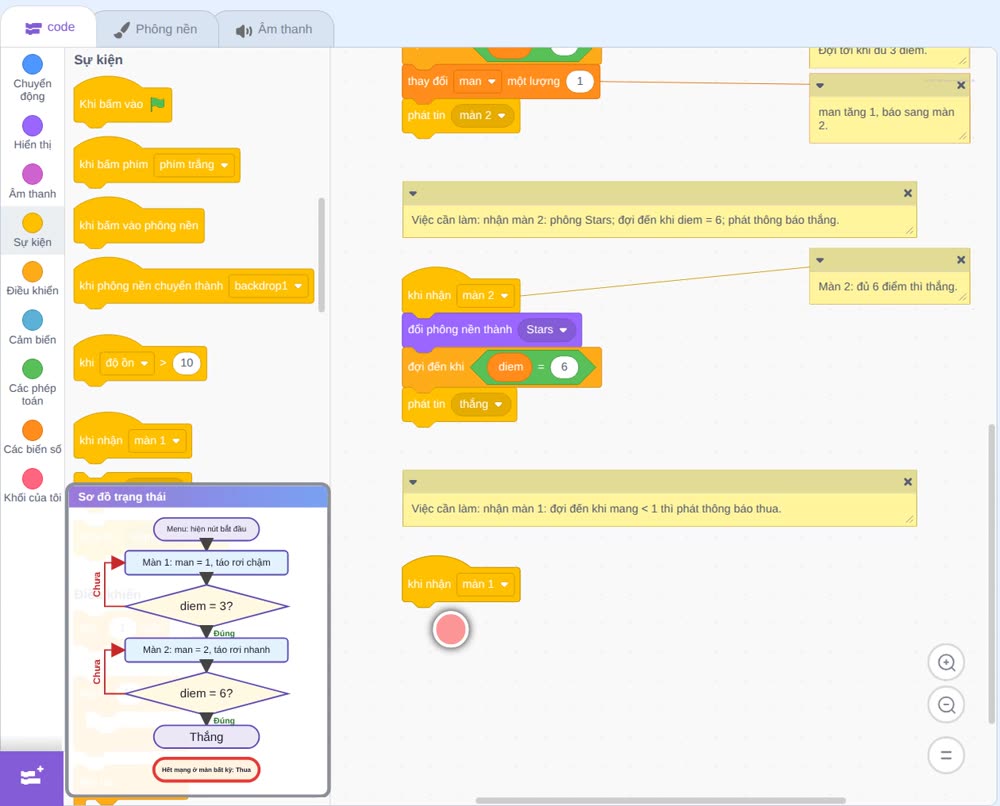This screenshot has height=806, width=1000.
Task: Open the 'thắng' broadcast dropdown
Action: tap(482, 404)
